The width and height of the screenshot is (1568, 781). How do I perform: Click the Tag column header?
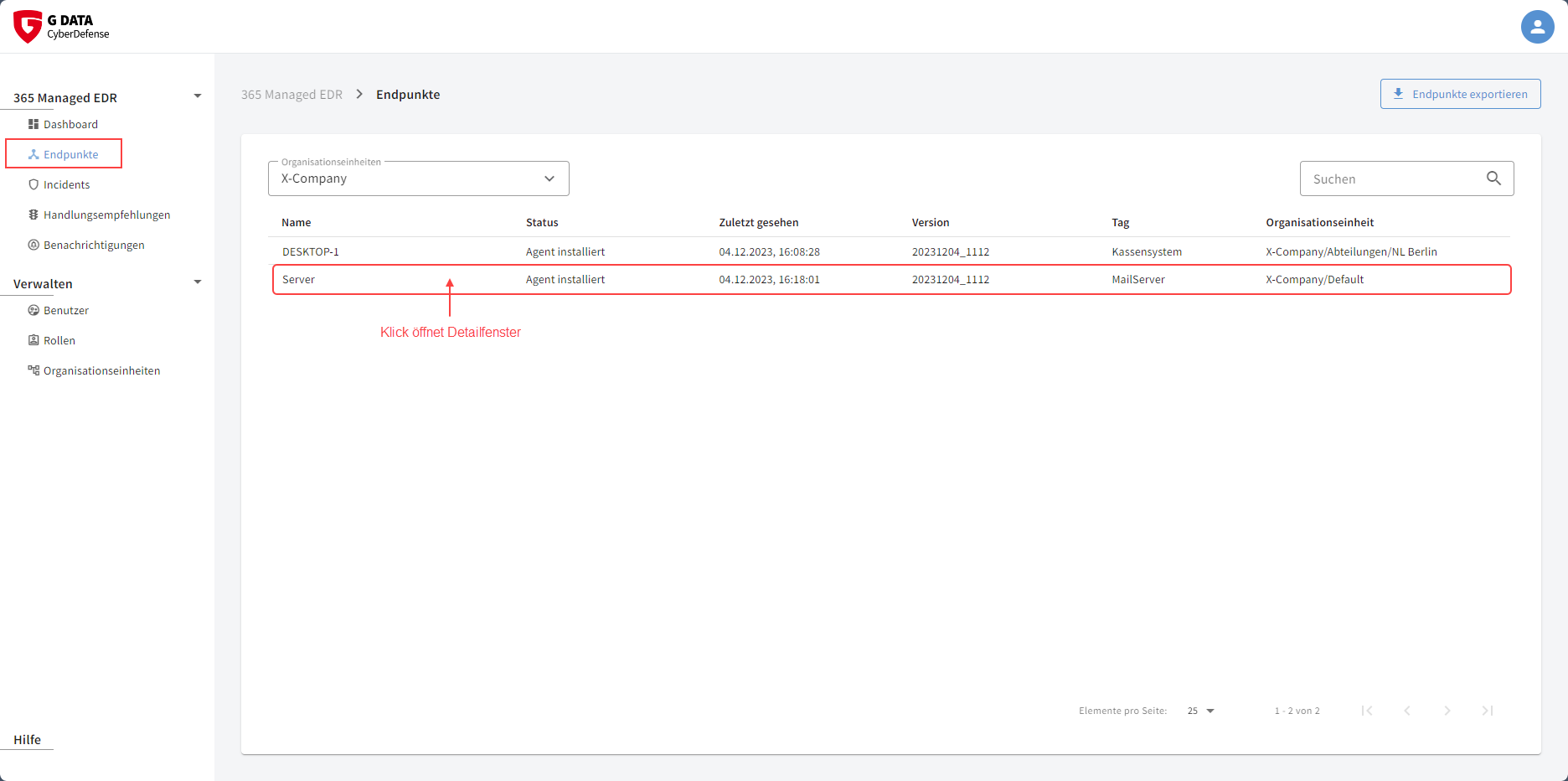point(1120,222)
